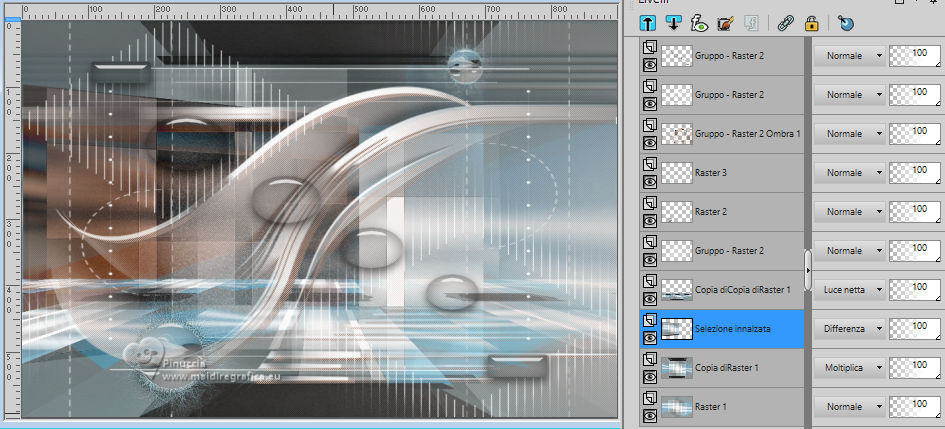Open Differenza blend mode dropdown

tap(849, 329)
